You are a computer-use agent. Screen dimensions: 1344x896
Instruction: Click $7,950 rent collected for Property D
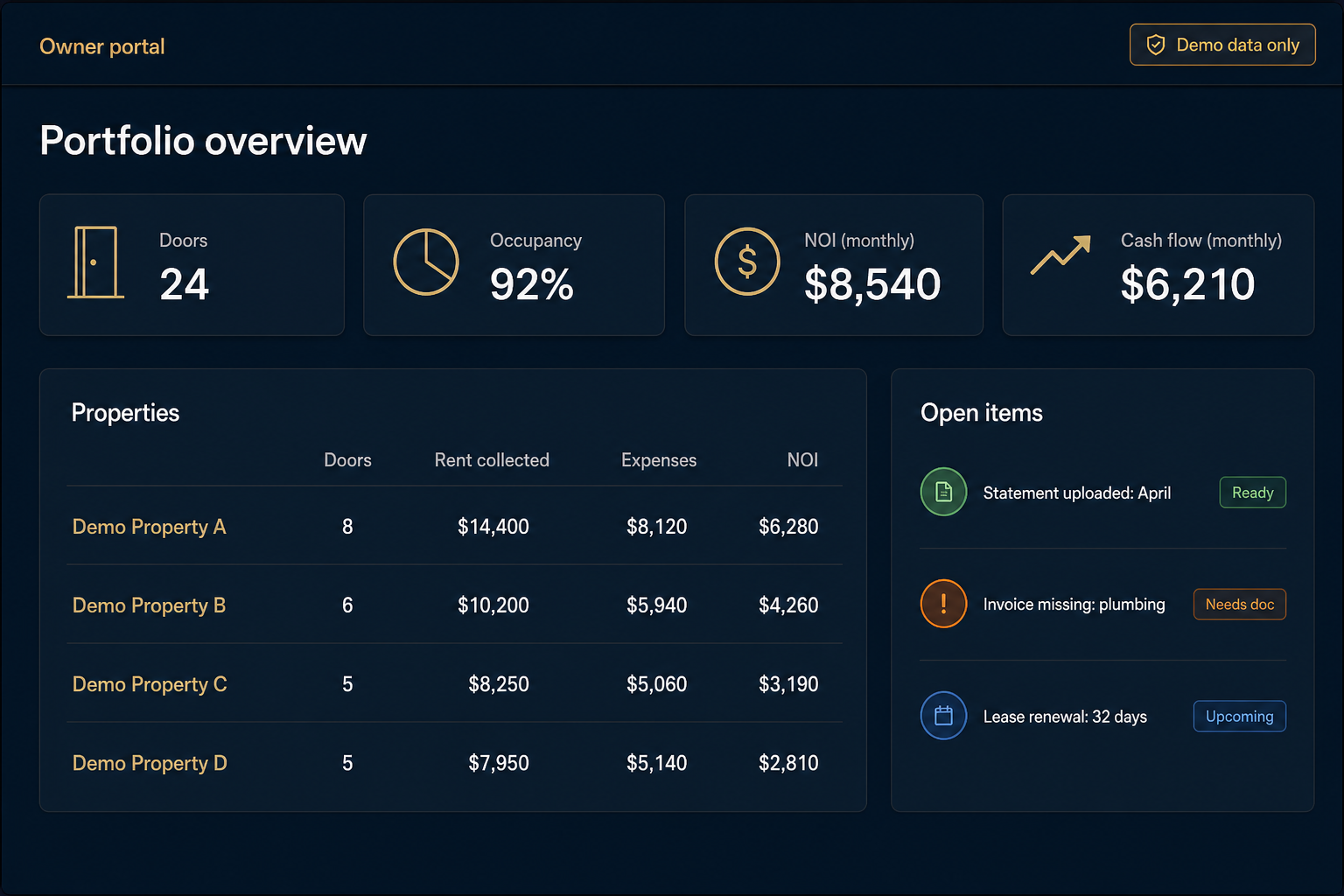499,763
